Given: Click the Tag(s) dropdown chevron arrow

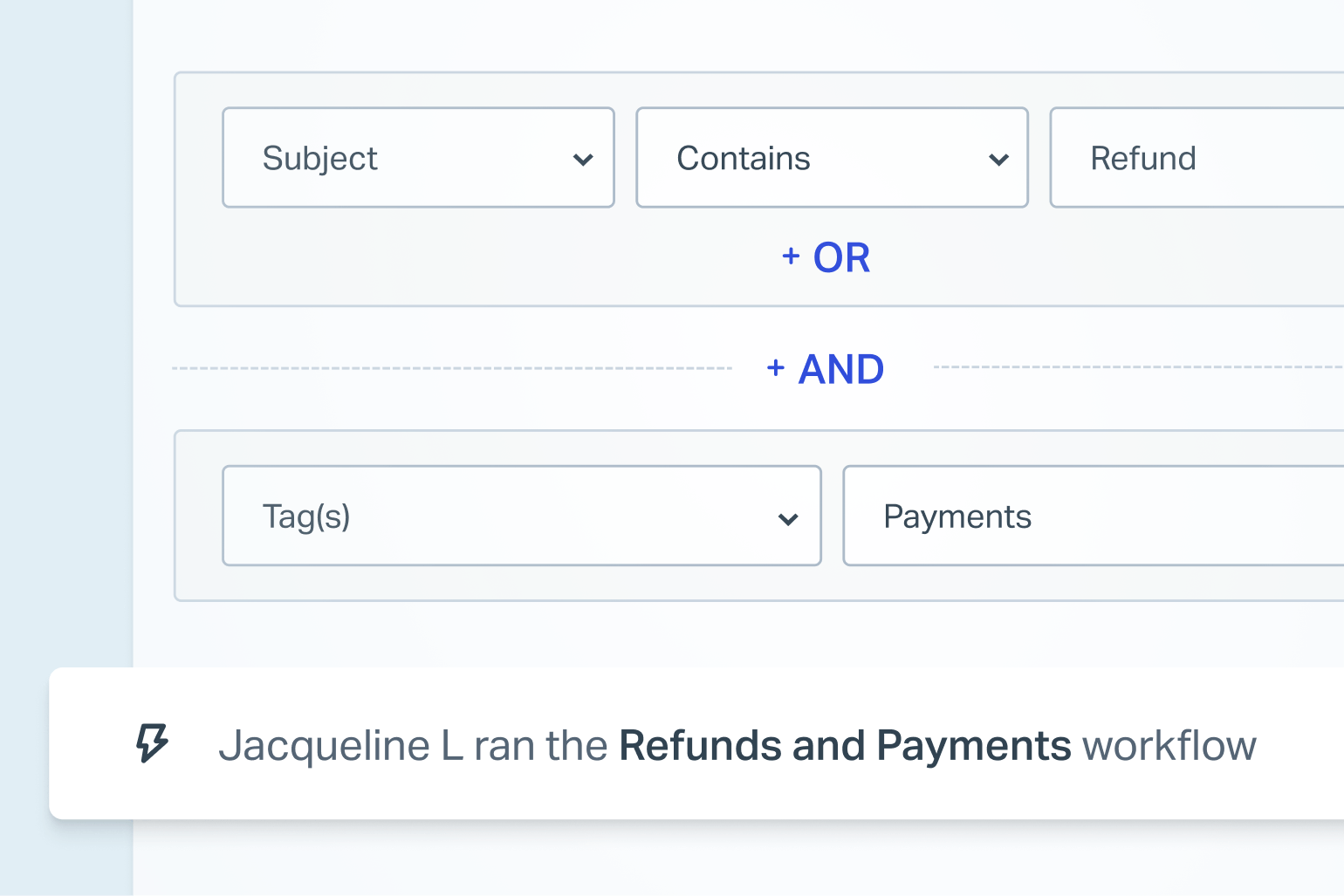Looking at the screenshot, I should pyautogui.click(x=788, y=519).
